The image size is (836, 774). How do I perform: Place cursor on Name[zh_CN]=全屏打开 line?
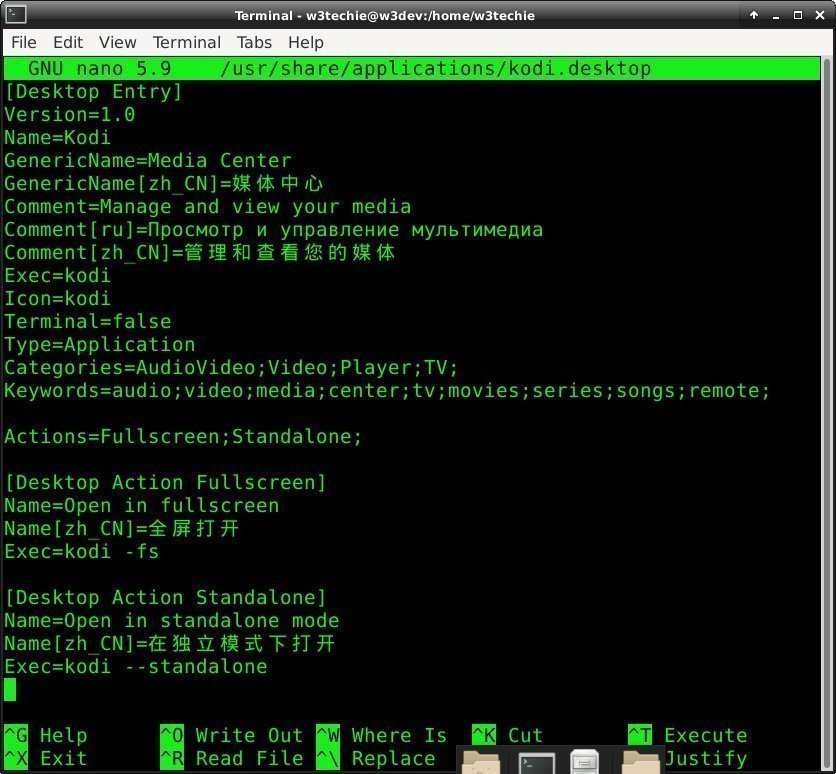tap(122, 528)
